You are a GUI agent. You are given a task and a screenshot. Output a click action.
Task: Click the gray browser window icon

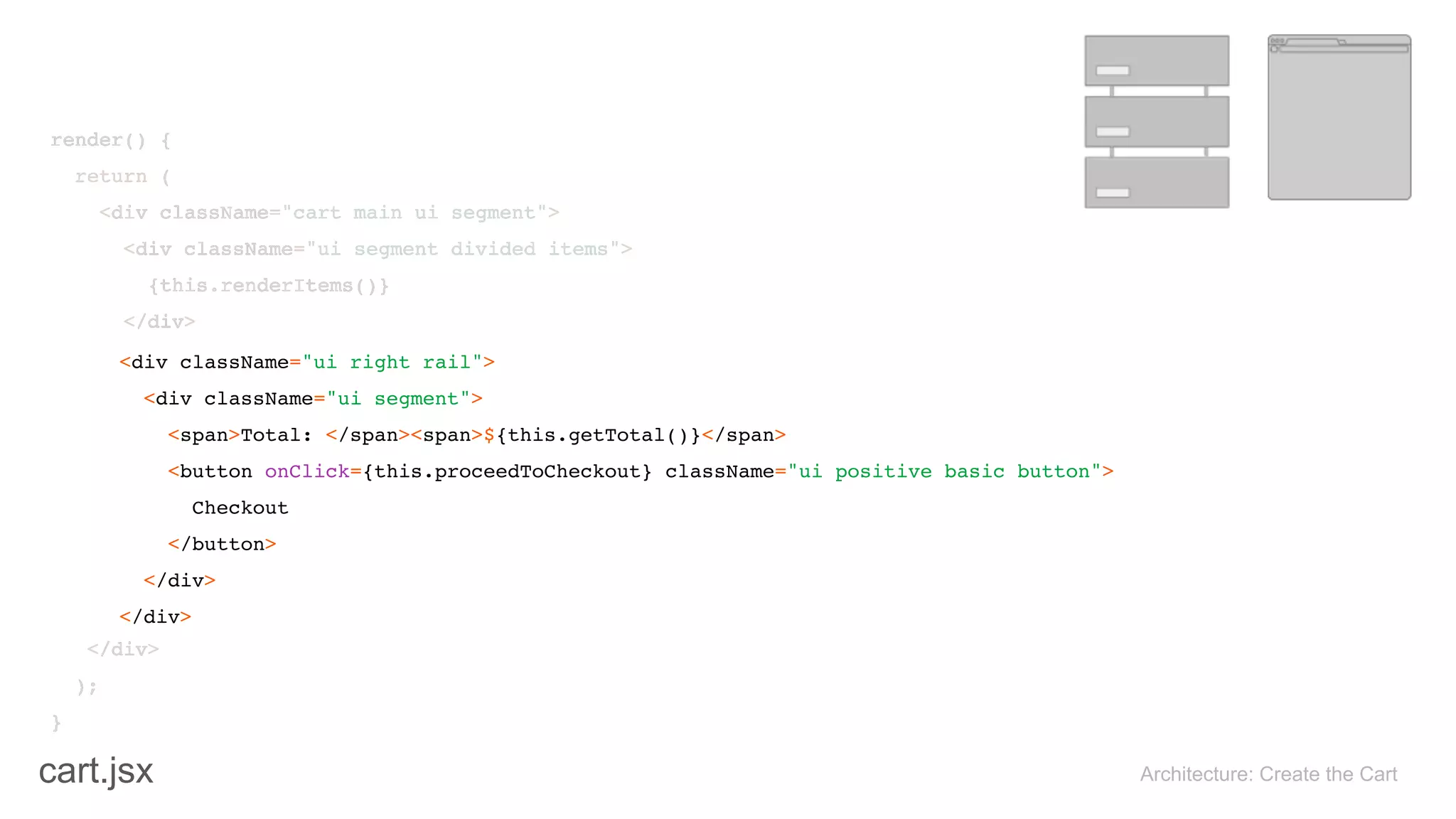click(1339, 121)
